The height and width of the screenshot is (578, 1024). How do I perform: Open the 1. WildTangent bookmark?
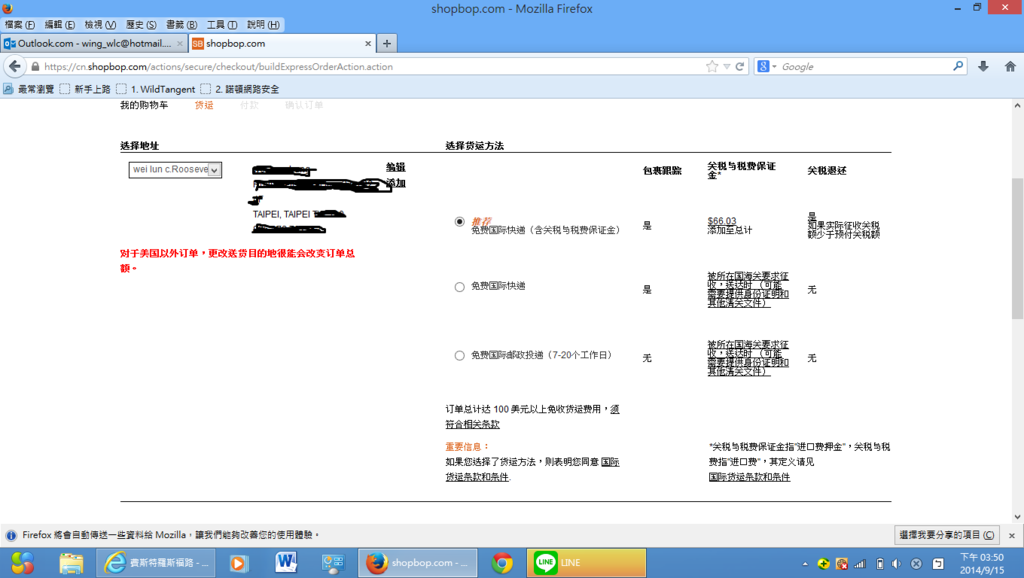pyautogui.click(x=155, y=89)
